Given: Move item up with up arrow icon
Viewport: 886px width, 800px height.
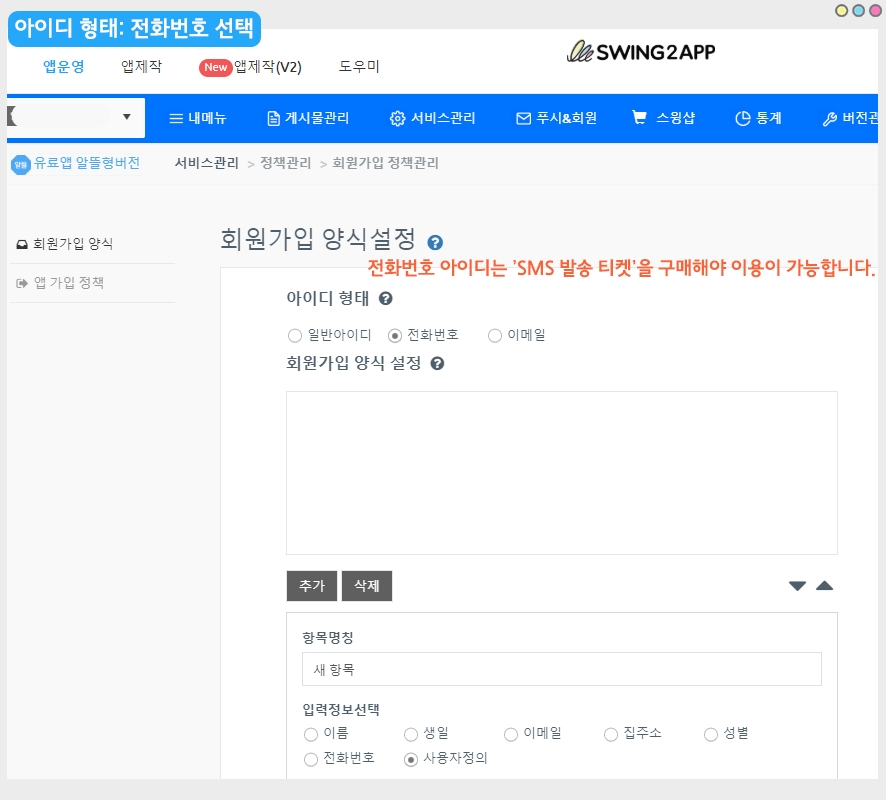Looking at the screenshot, I should (x=824, y=586).
